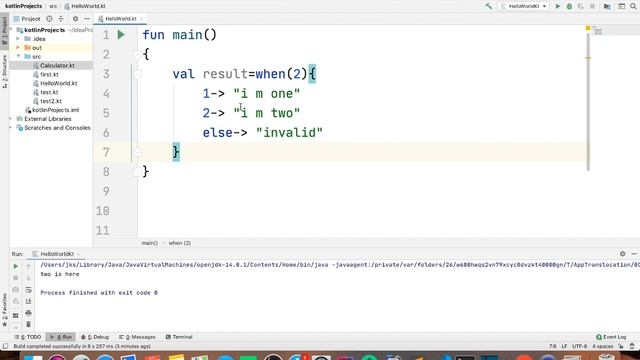The image size is (640, 360).
Task: Click the editor vertical scrollbar
Action: pos(588,102)
